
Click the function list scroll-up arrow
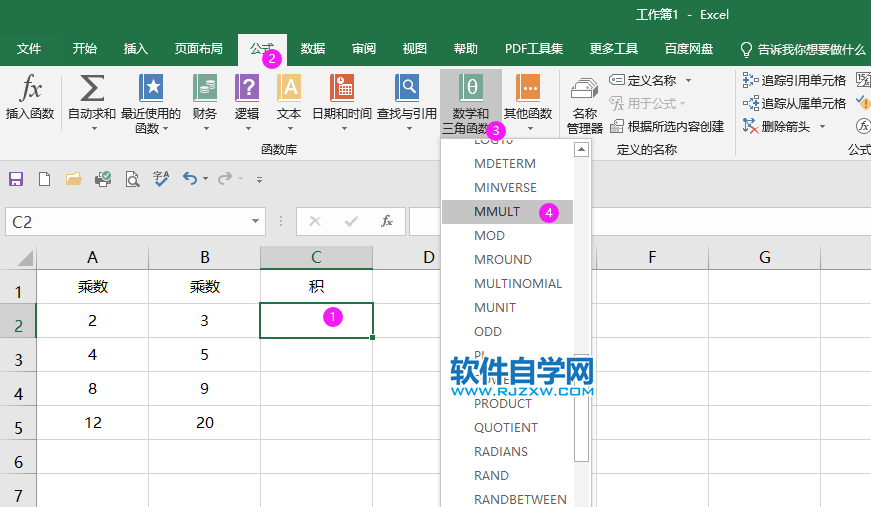tap(581, 149)
